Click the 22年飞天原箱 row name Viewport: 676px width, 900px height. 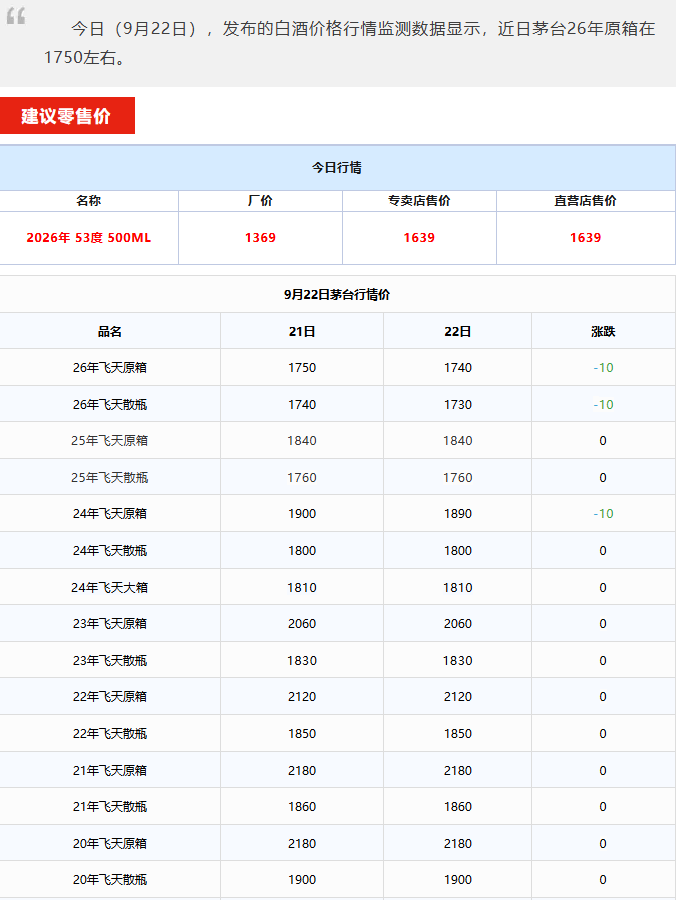pos(110,696)
